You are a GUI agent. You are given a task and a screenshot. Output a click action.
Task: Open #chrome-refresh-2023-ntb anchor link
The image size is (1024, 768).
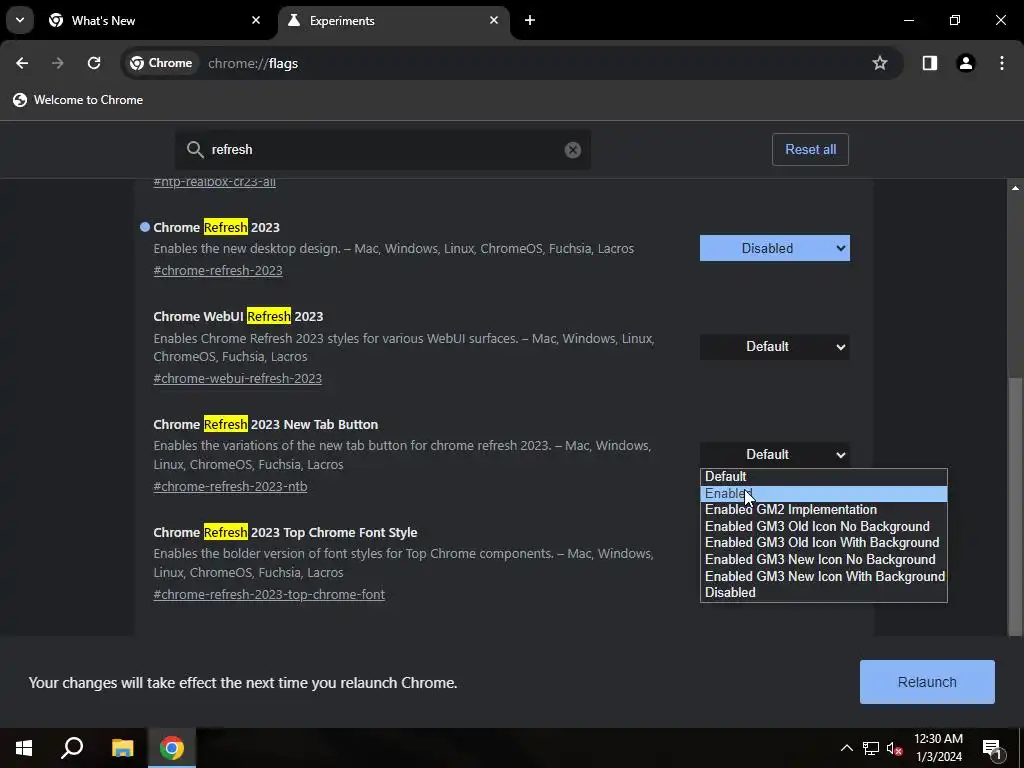click(231, 487)
